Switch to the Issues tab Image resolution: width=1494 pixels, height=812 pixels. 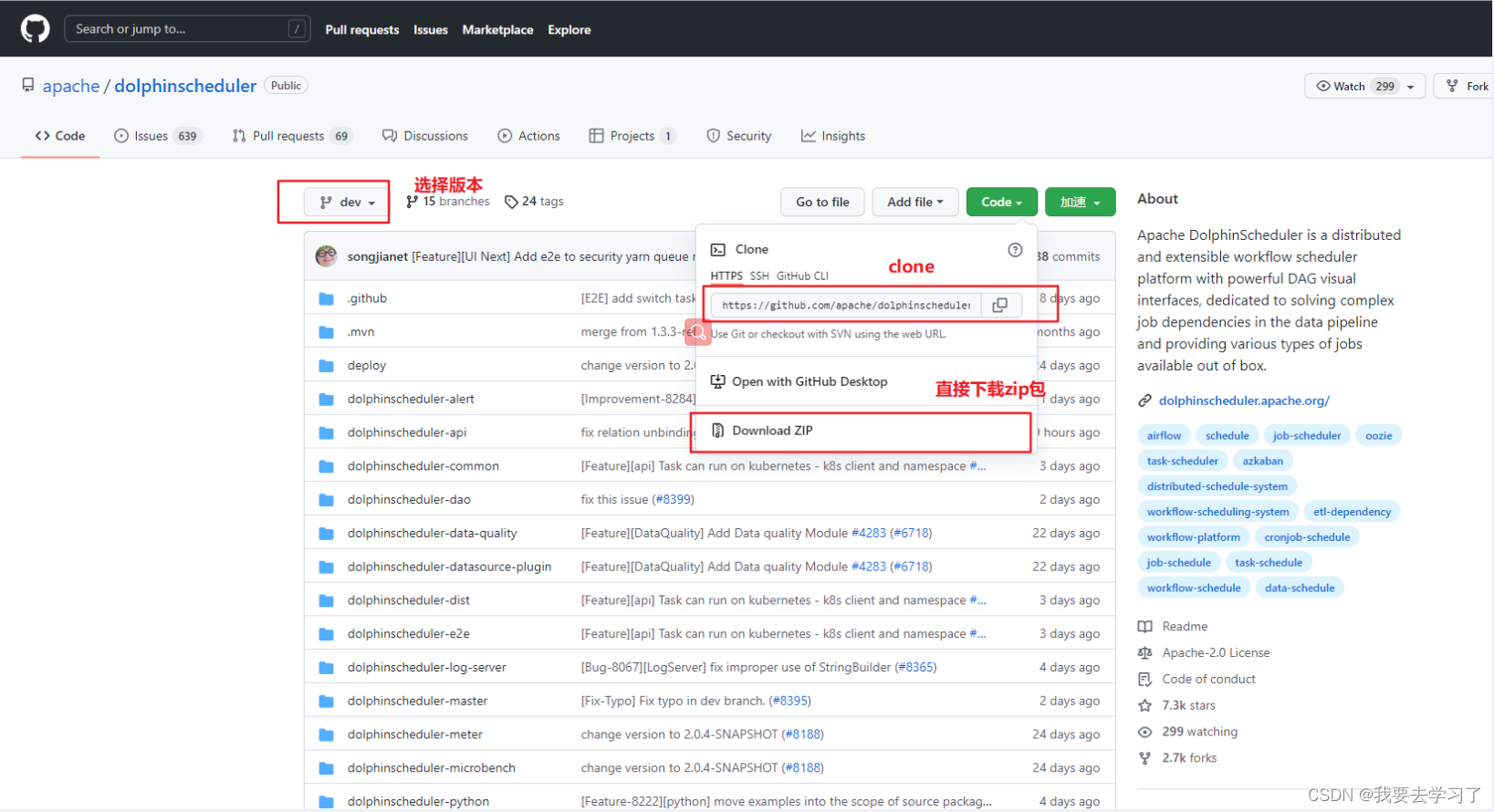pyautogui.click(x=156, y=136)
